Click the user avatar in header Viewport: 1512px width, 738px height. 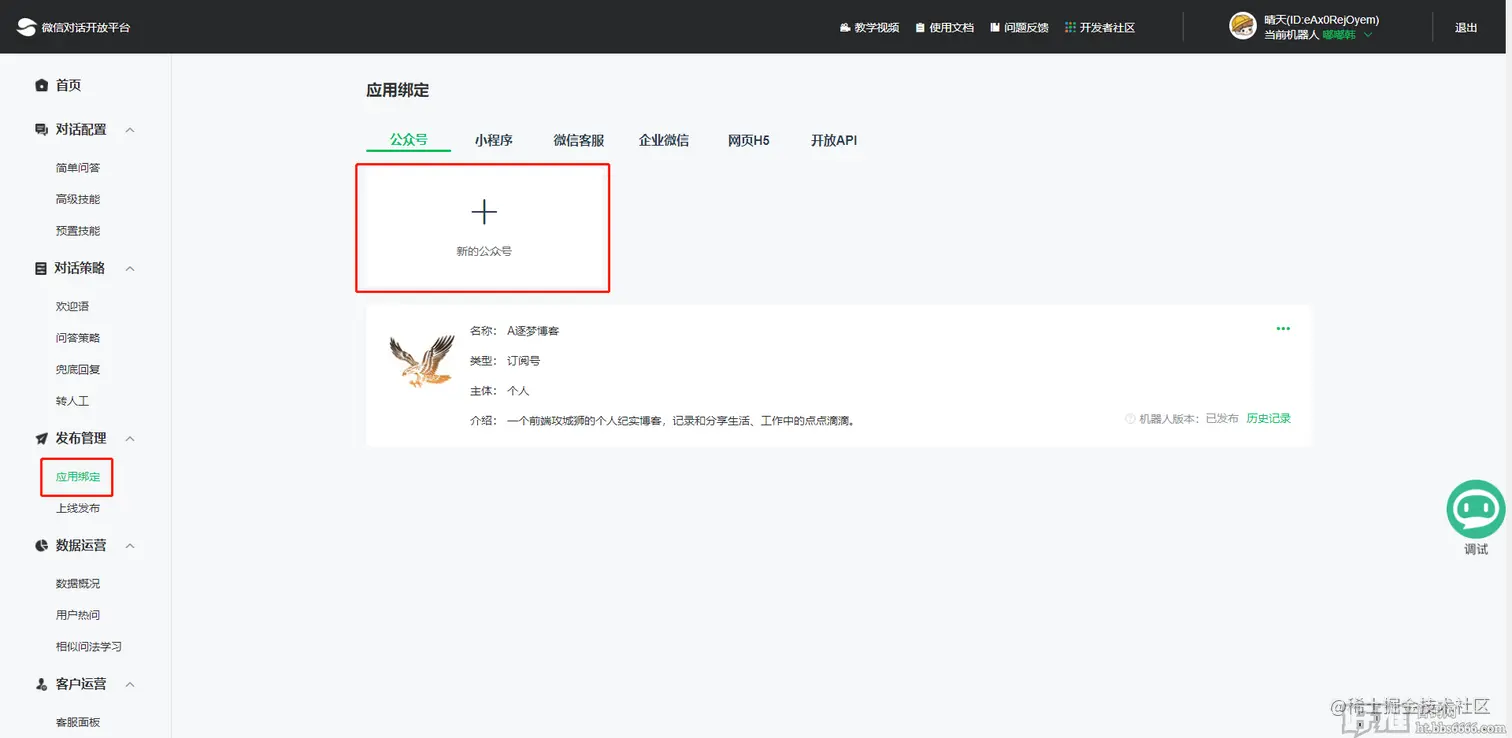click(x=1242, y=26)
